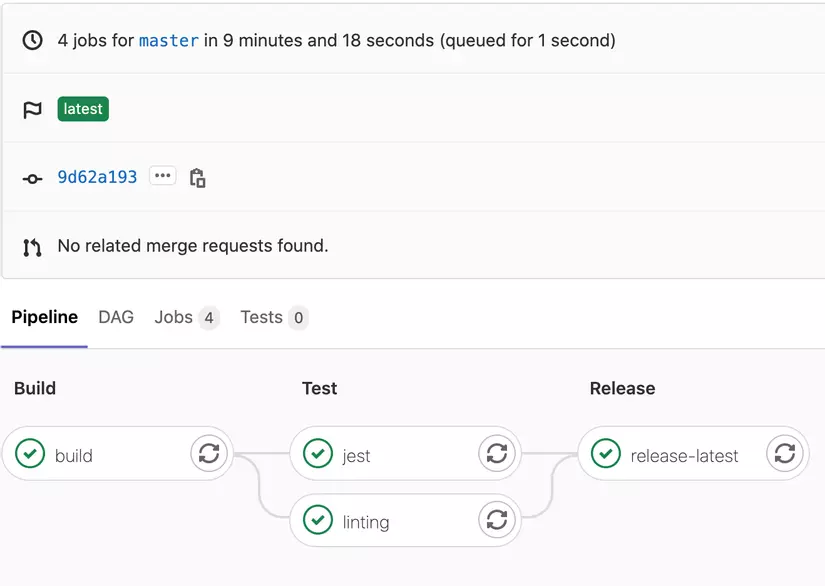
Task: Click the green check icon on build job
Action: pyautogui.click(x=28, y=453)
